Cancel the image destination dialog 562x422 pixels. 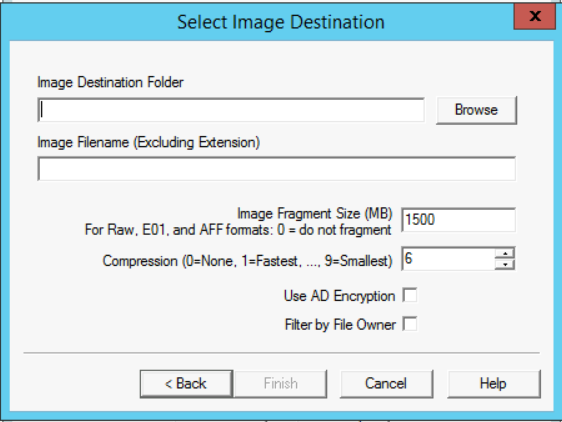tap(386, 384)
